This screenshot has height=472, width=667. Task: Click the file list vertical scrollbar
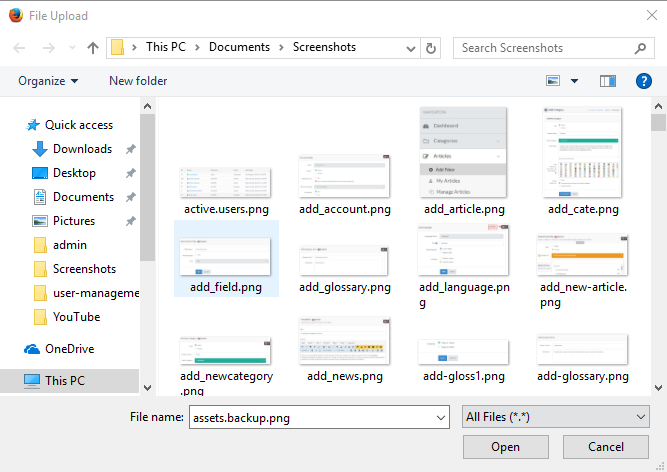(x=658, y=250)
